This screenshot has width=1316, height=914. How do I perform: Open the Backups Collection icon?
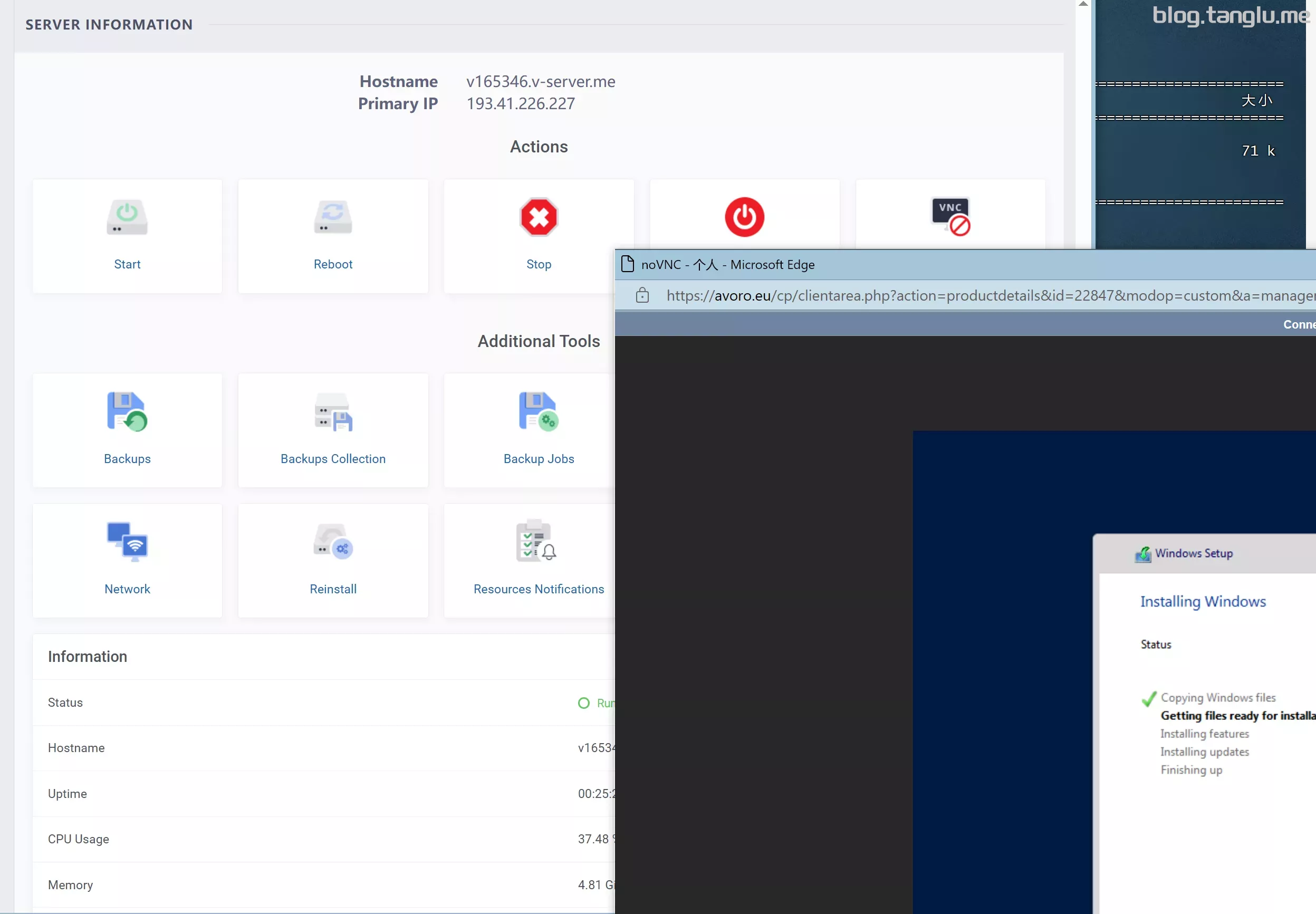[x=333, y=411]
